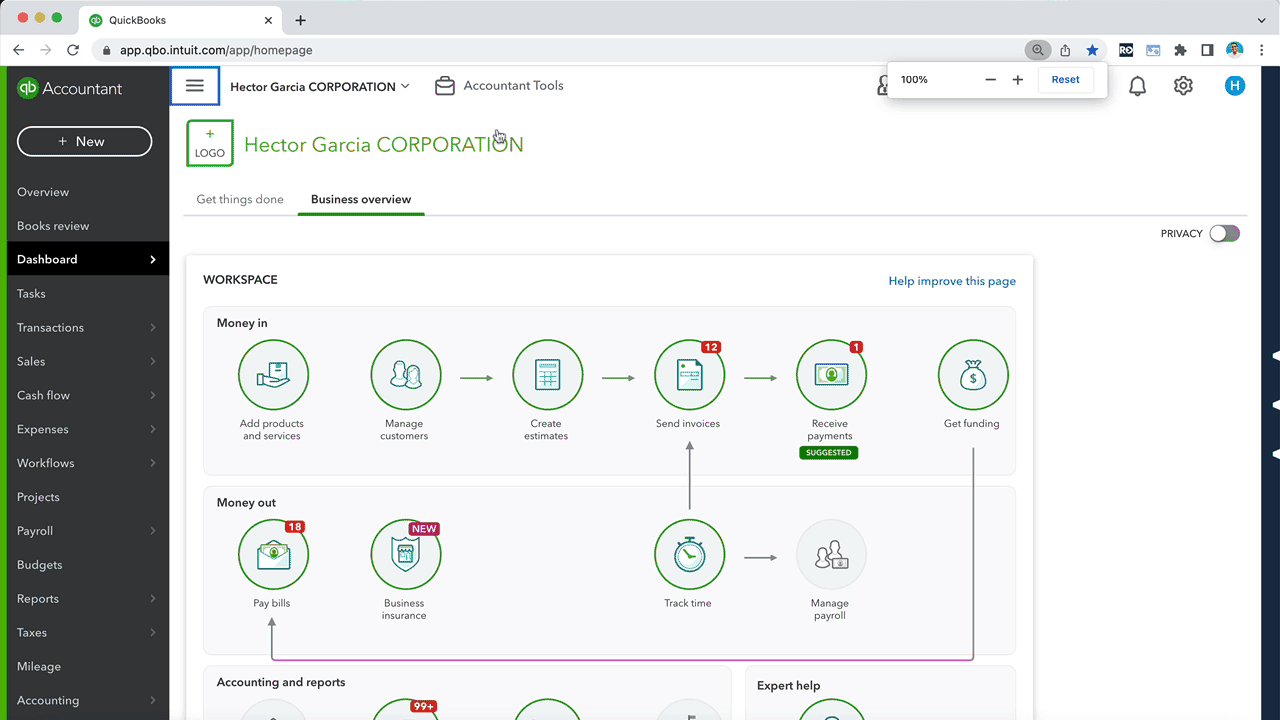Select the Business overview tab

click(x=361, y=199)
